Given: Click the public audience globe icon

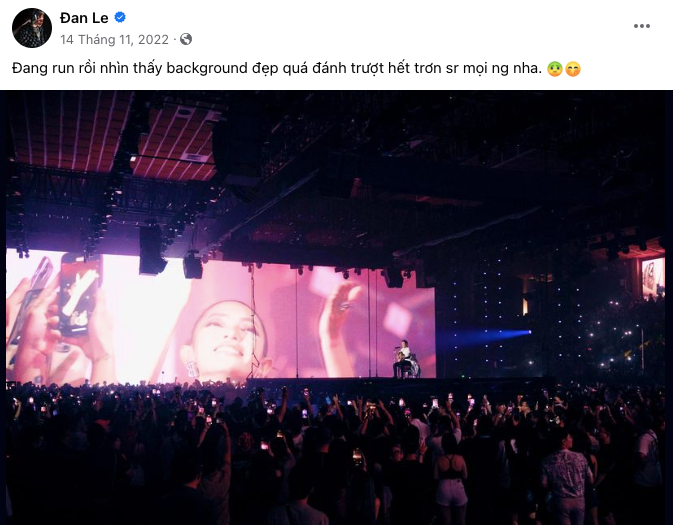Looking at the screenshot, I should (186, 39).
